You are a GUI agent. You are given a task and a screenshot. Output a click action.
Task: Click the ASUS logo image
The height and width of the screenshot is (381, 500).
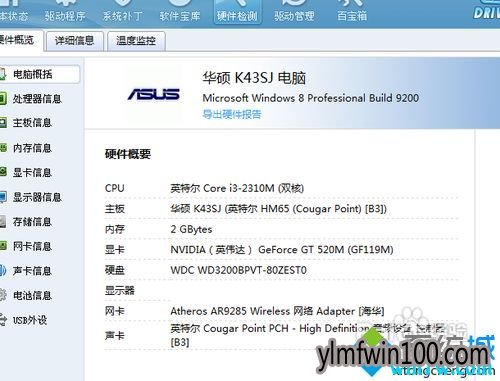click(154, 94)
